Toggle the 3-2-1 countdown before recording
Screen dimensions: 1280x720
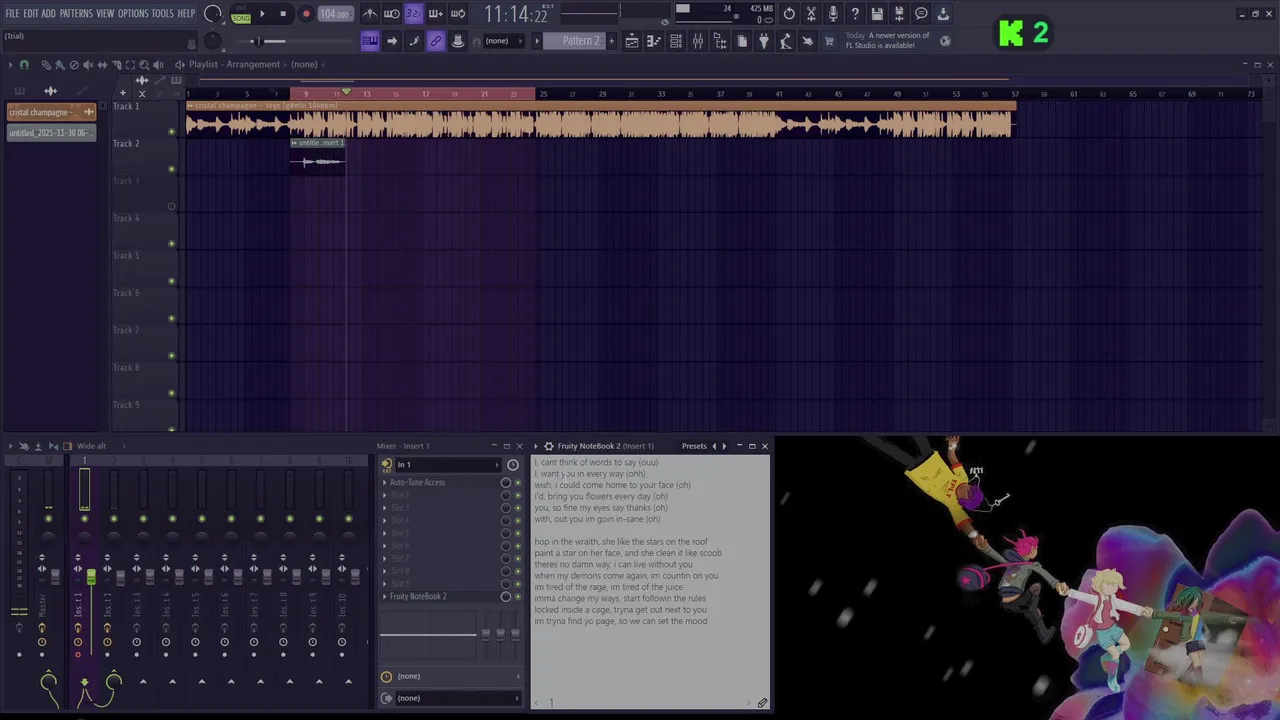coord(413,14)
